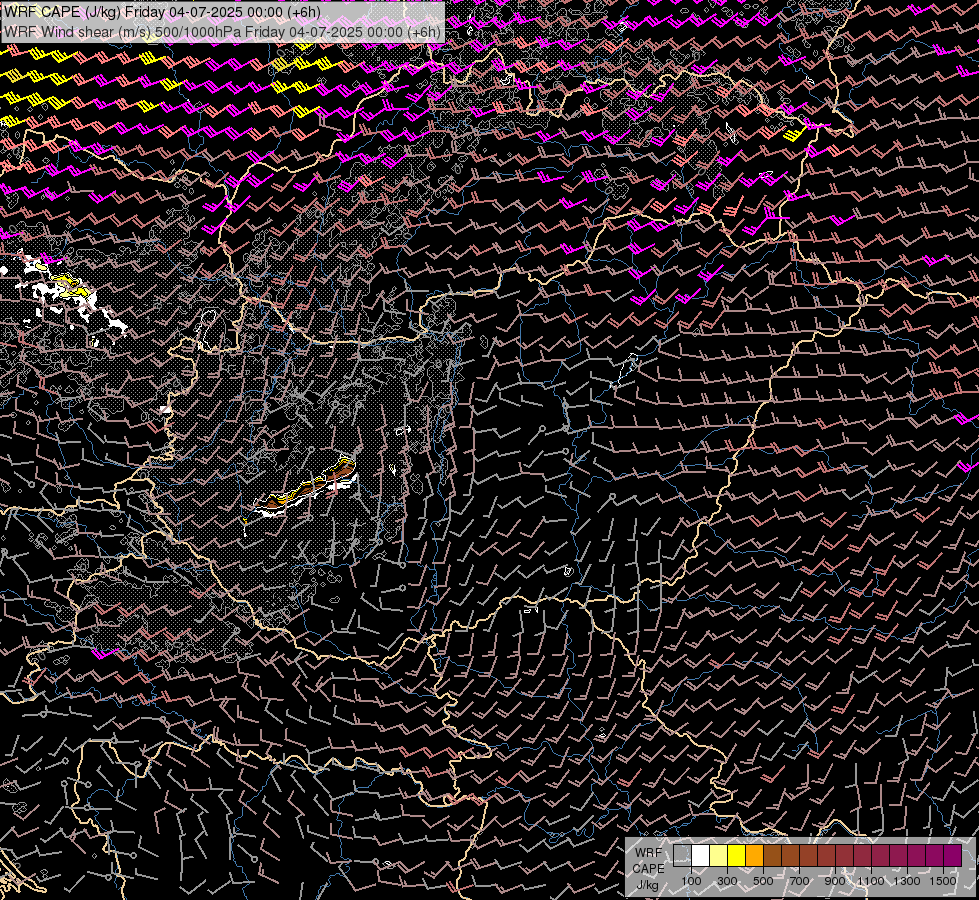979x900 pixels.
Task: Select the white CAPE legend swatch
Action: 700,855
